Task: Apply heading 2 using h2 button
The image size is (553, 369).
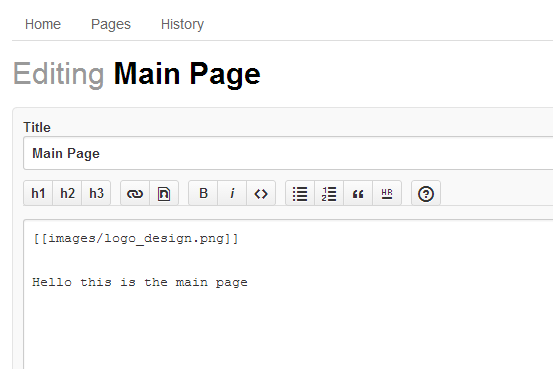Action: (67, 193)
